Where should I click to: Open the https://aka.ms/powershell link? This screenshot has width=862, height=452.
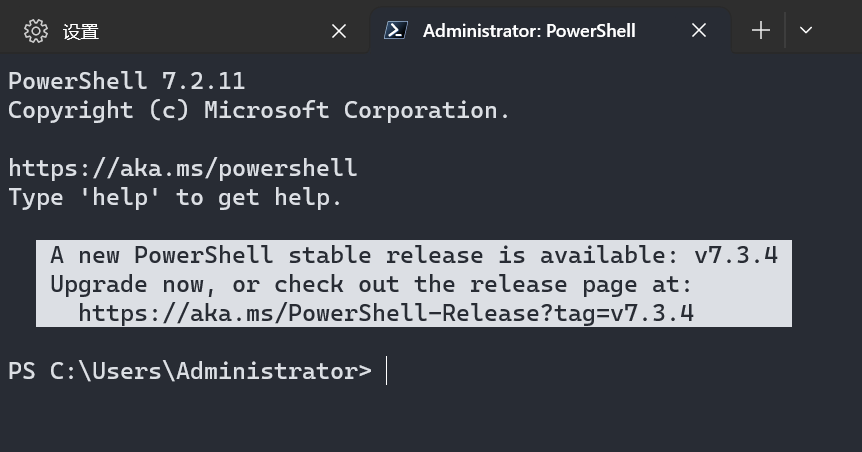pos(182,168)
